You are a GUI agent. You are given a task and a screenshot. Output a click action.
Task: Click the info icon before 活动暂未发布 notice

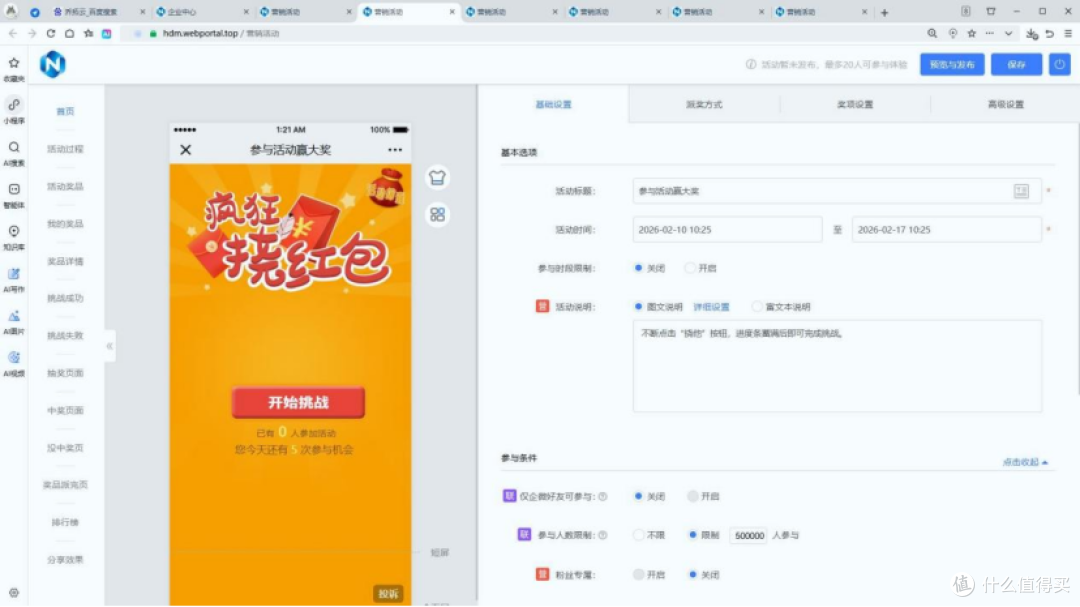[751, 65]
